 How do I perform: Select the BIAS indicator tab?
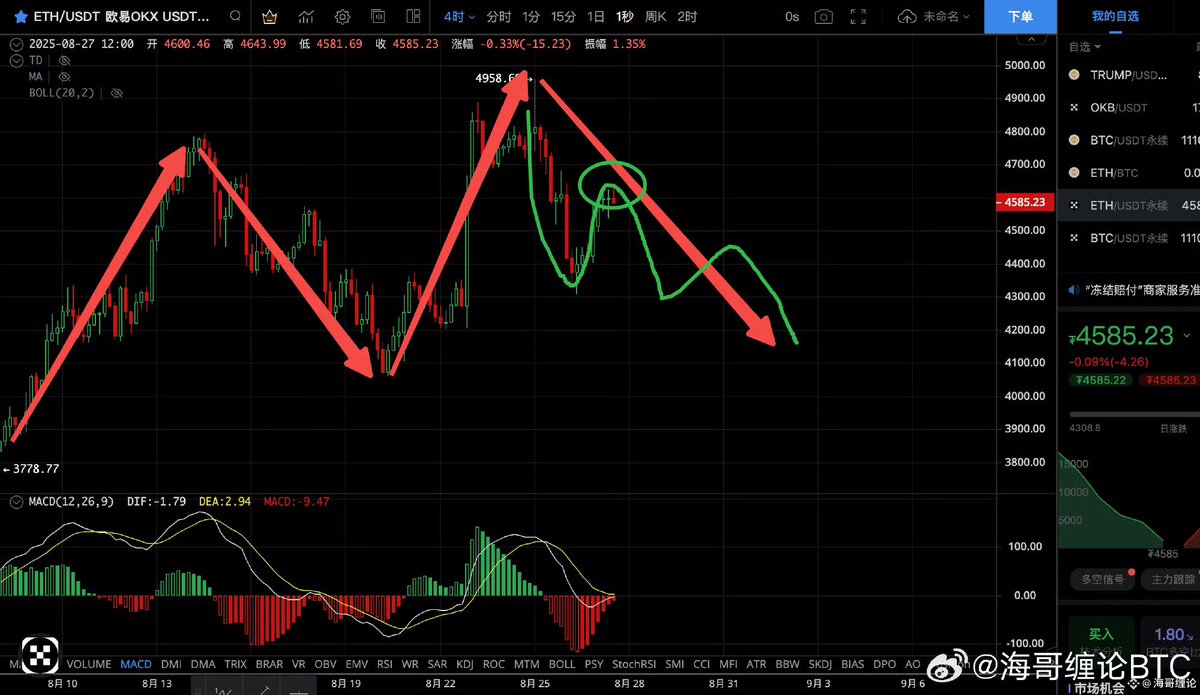[x=853, y=664]
